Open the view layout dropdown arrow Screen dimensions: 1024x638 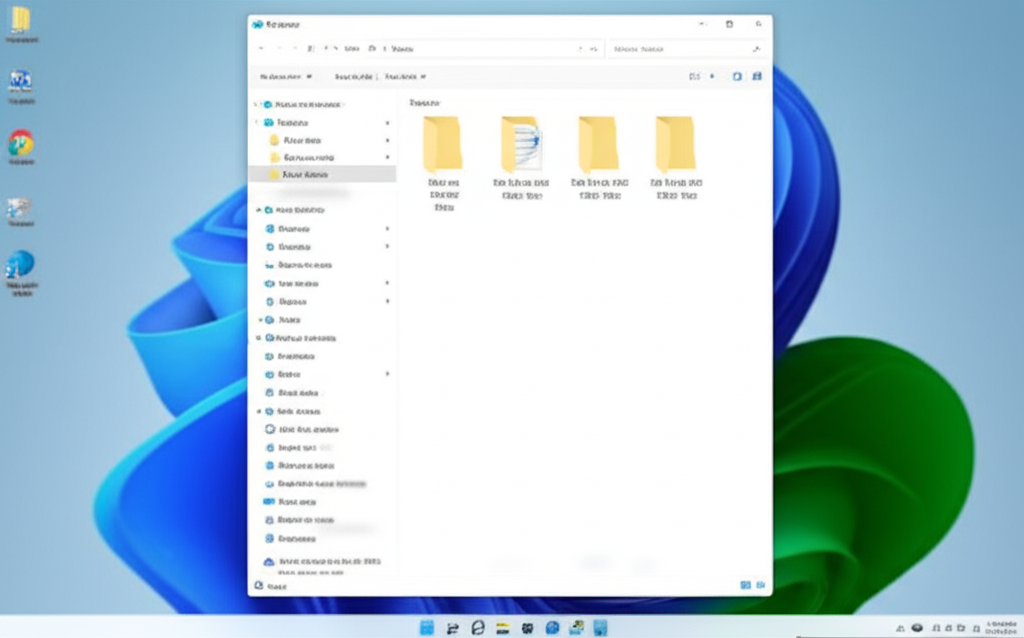pyautogui.click(x=713, y=76)
